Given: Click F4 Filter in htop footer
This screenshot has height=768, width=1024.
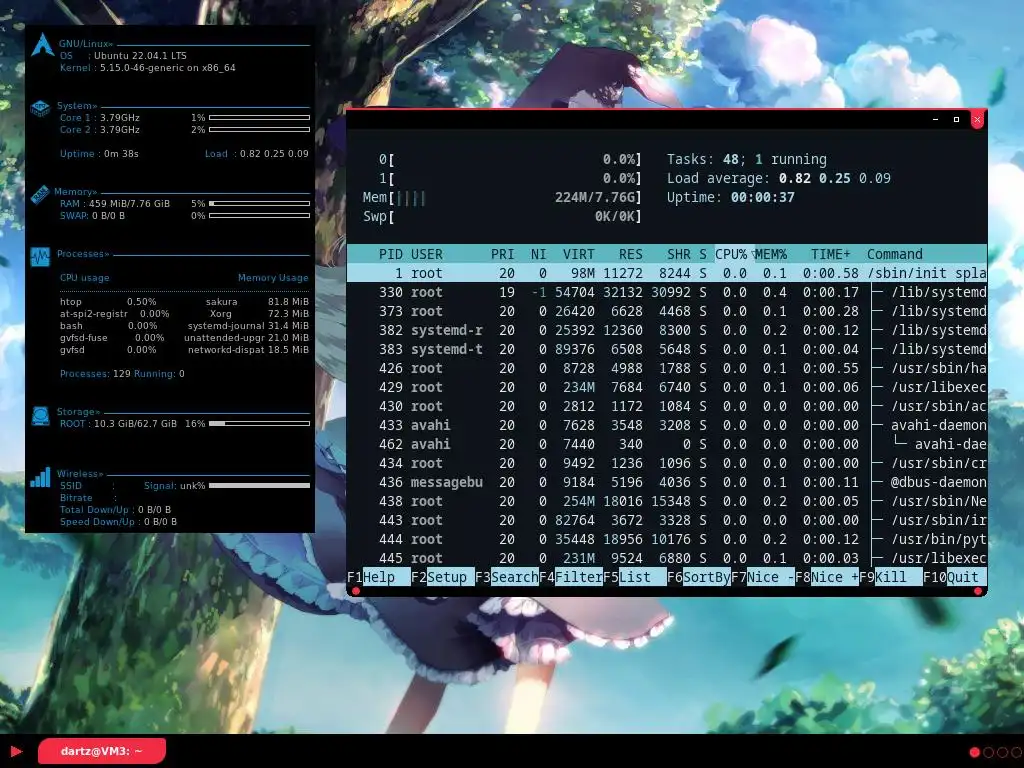Looking at the screenshot, I should click(x=571, y=577).
